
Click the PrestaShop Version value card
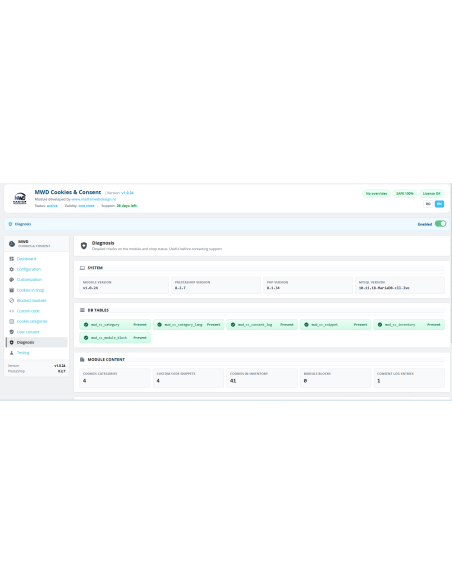coord(216,285)
